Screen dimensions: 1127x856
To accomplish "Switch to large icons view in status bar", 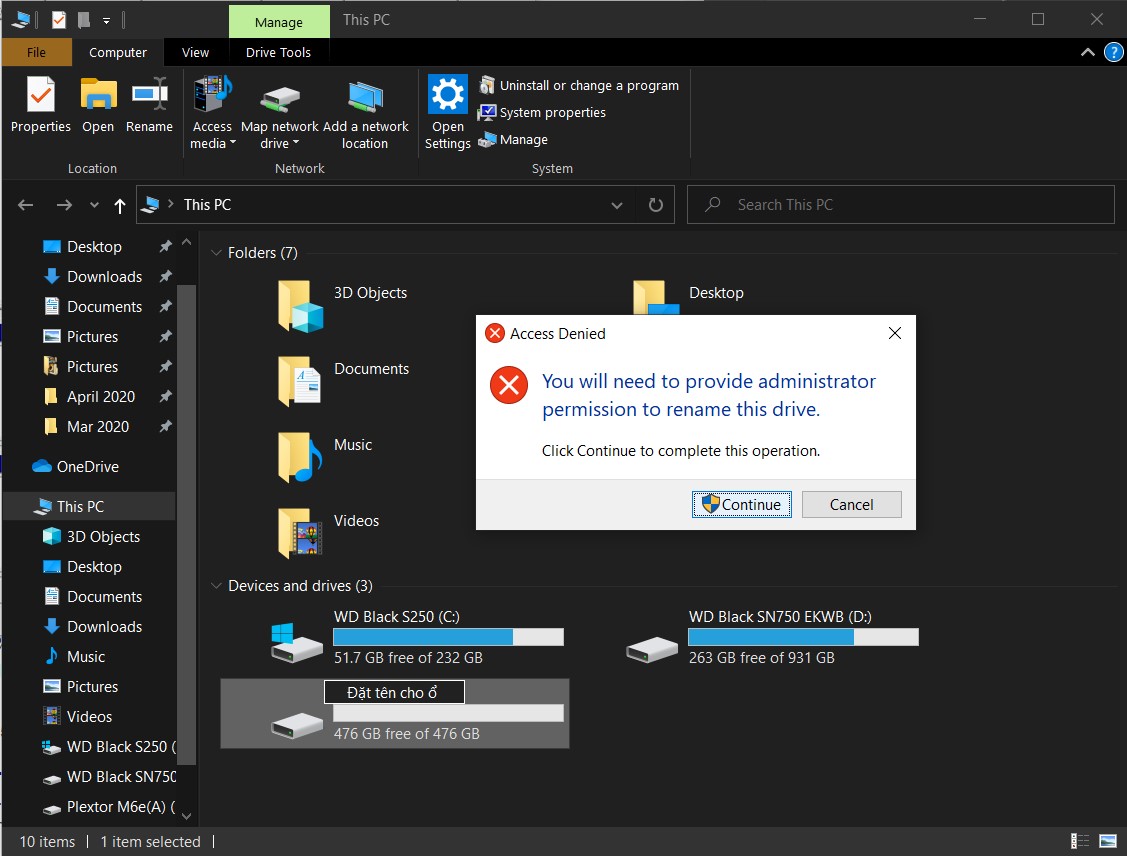I will click(x=1108, y=841).
